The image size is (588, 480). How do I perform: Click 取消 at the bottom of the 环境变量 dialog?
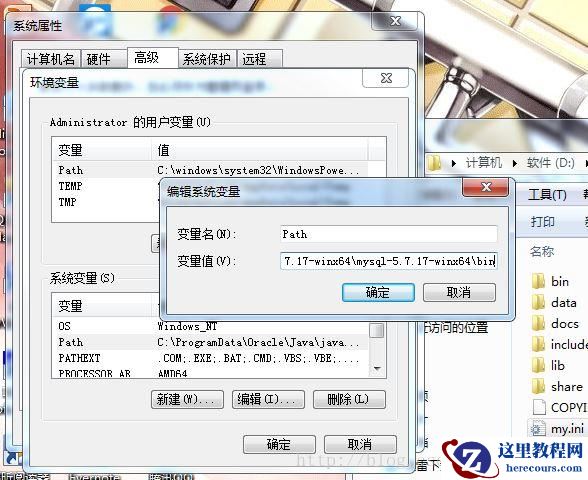(x=360, y=444)
